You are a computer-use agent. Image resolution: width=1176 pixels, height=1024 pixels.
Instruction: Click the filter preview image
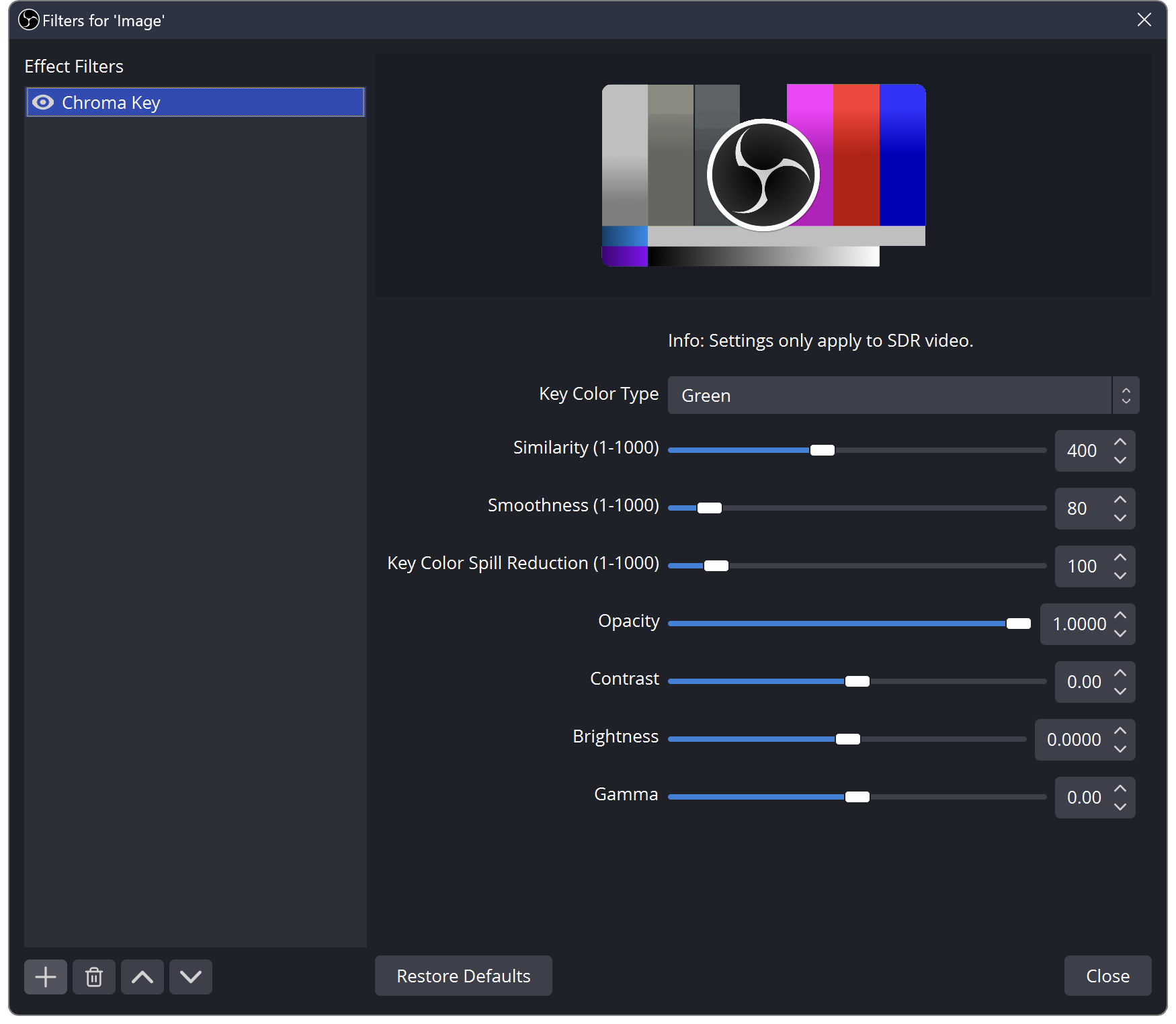click(x=763, y=175)
